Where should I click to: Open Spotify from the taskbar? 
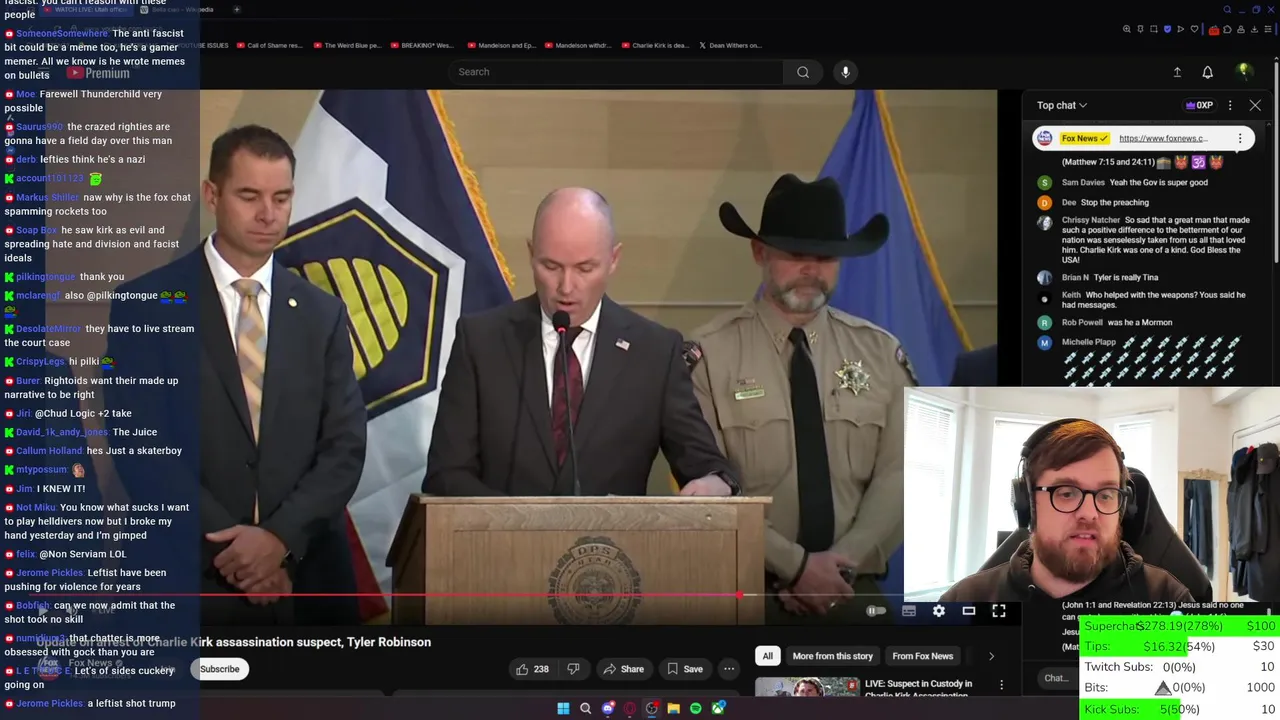click(x=696, y=708)
